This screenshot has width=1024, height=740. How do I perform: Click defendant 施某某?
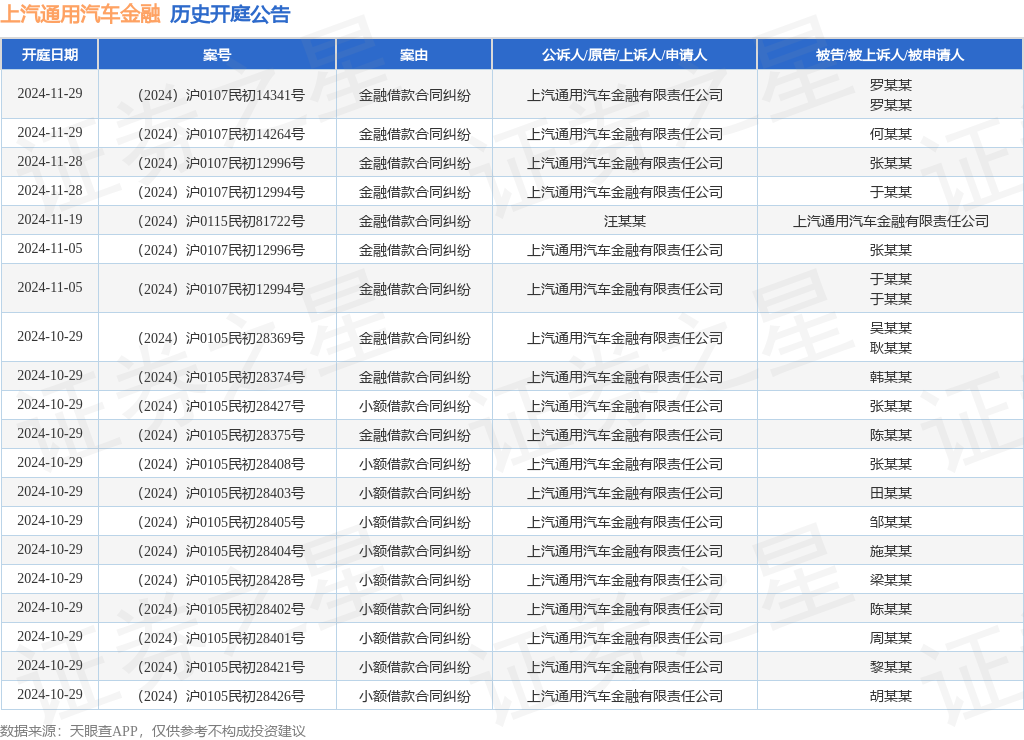[890, 551]
